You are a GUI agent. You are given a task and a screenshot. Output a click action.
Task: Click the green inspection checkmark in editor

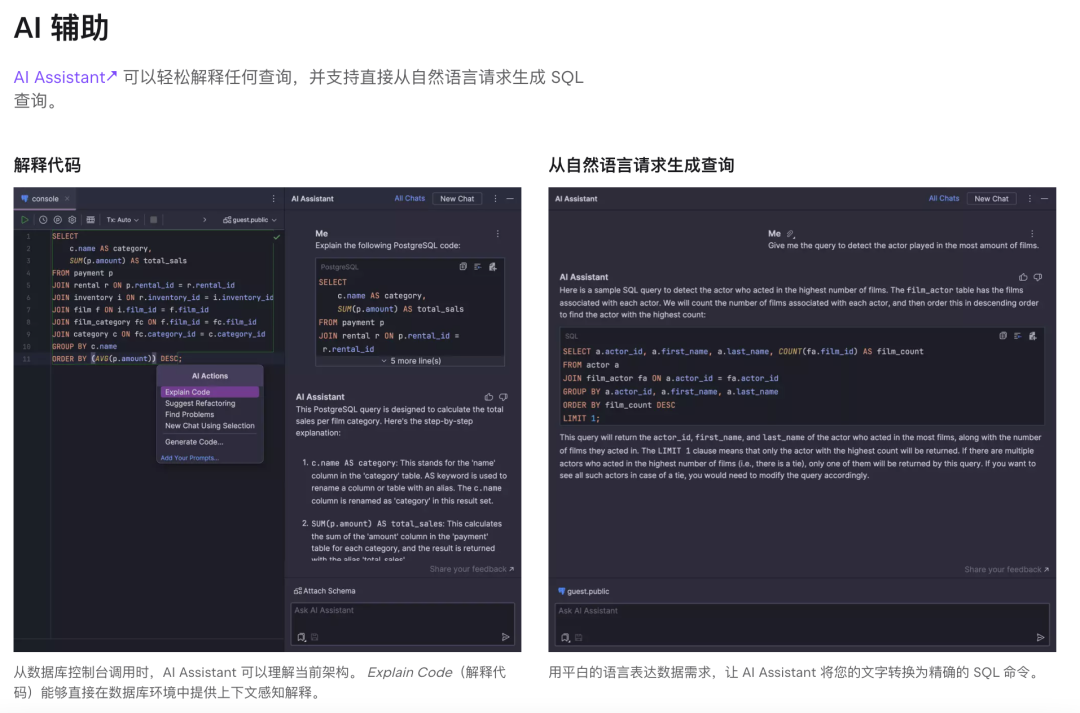coord(276,237)
